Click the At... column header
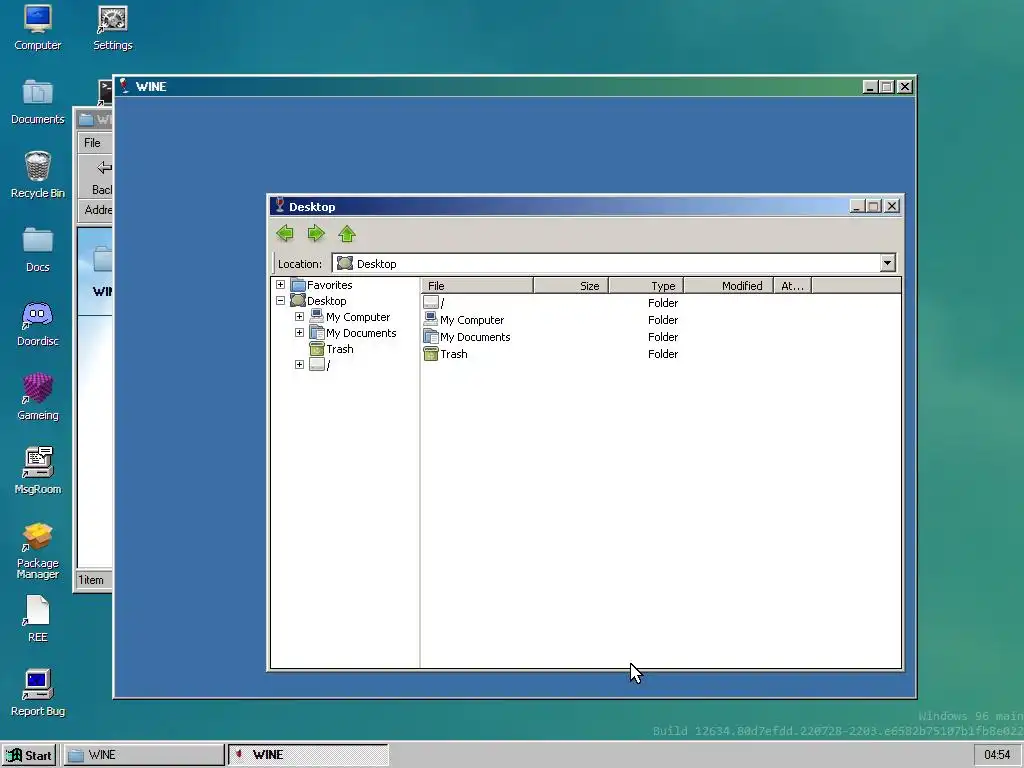 pyautogui.click(x=792, y=285)
